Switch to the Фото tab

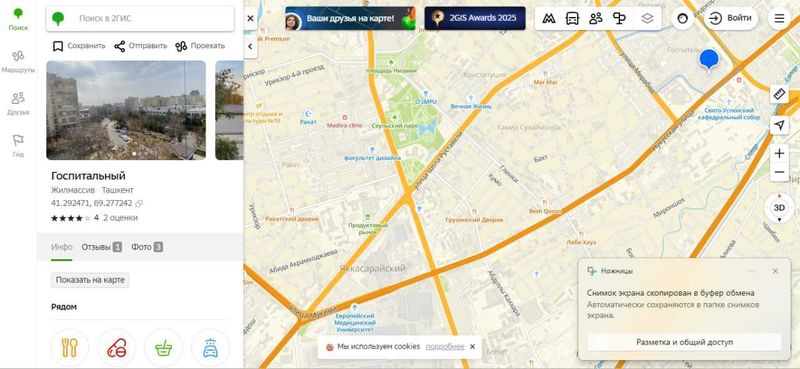tap(147, 247)
